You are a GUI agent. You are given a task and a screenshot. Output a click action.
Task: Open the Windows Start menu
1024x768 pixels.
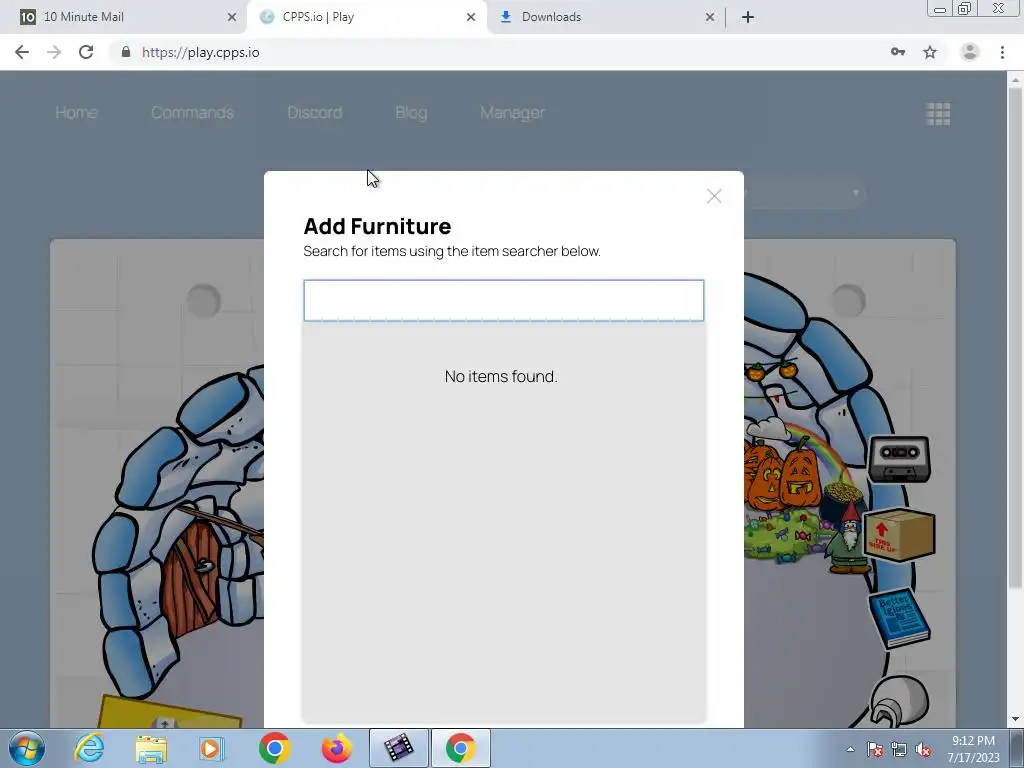27,748
